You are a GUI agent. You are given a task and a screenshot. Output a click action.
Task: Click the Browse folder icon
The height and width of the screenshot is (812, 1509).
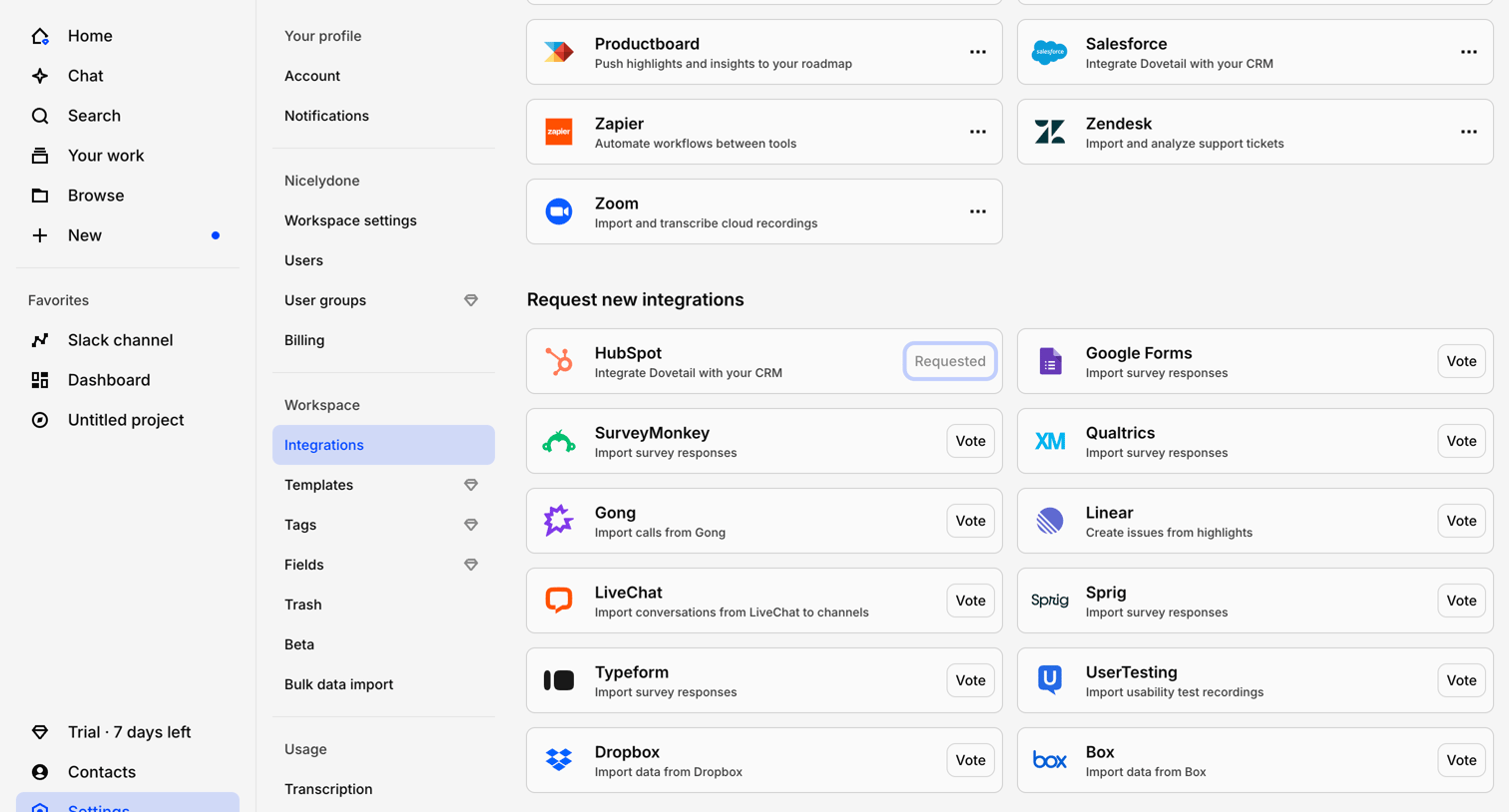point(40,196)
